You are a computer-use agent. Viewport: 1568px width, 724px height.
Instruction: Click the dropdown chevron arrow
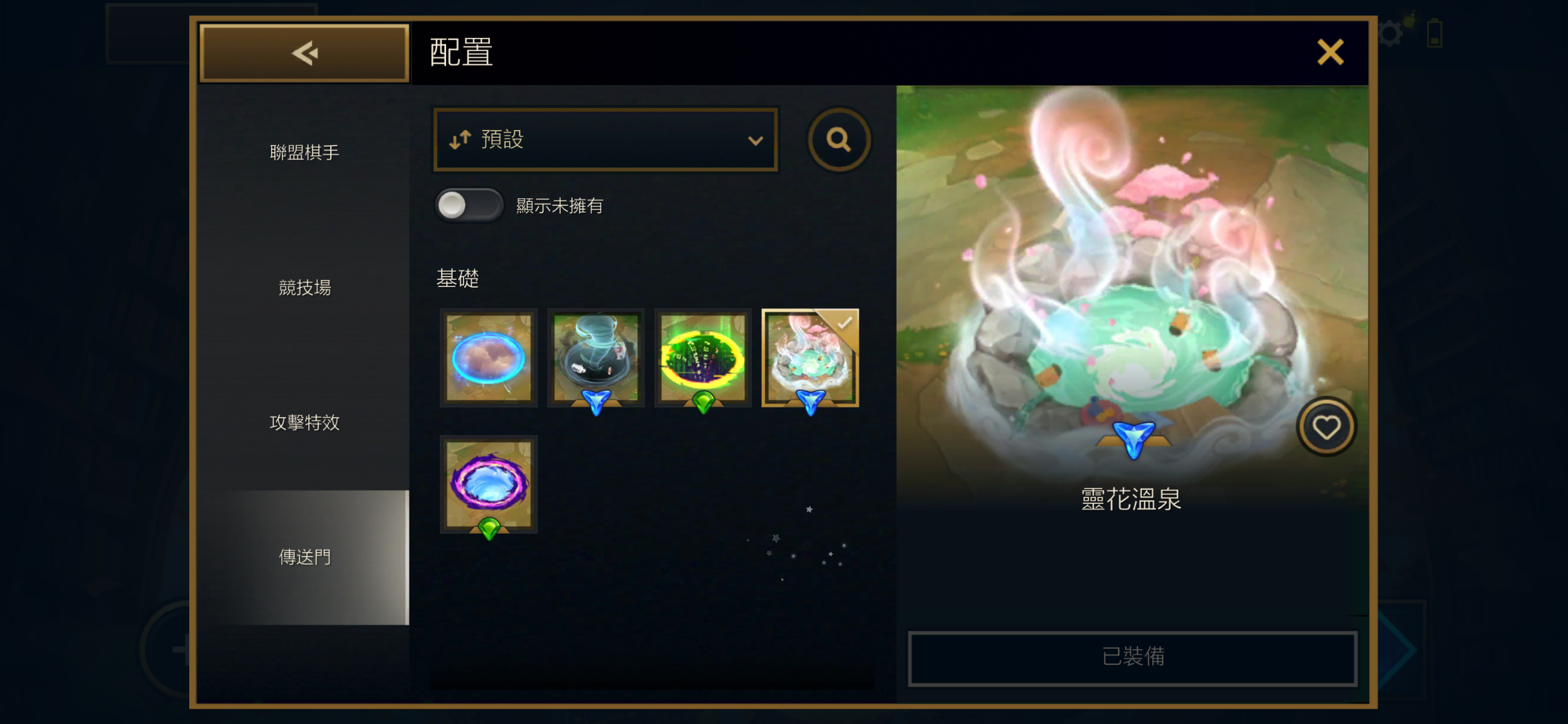[x=755, y=140]
